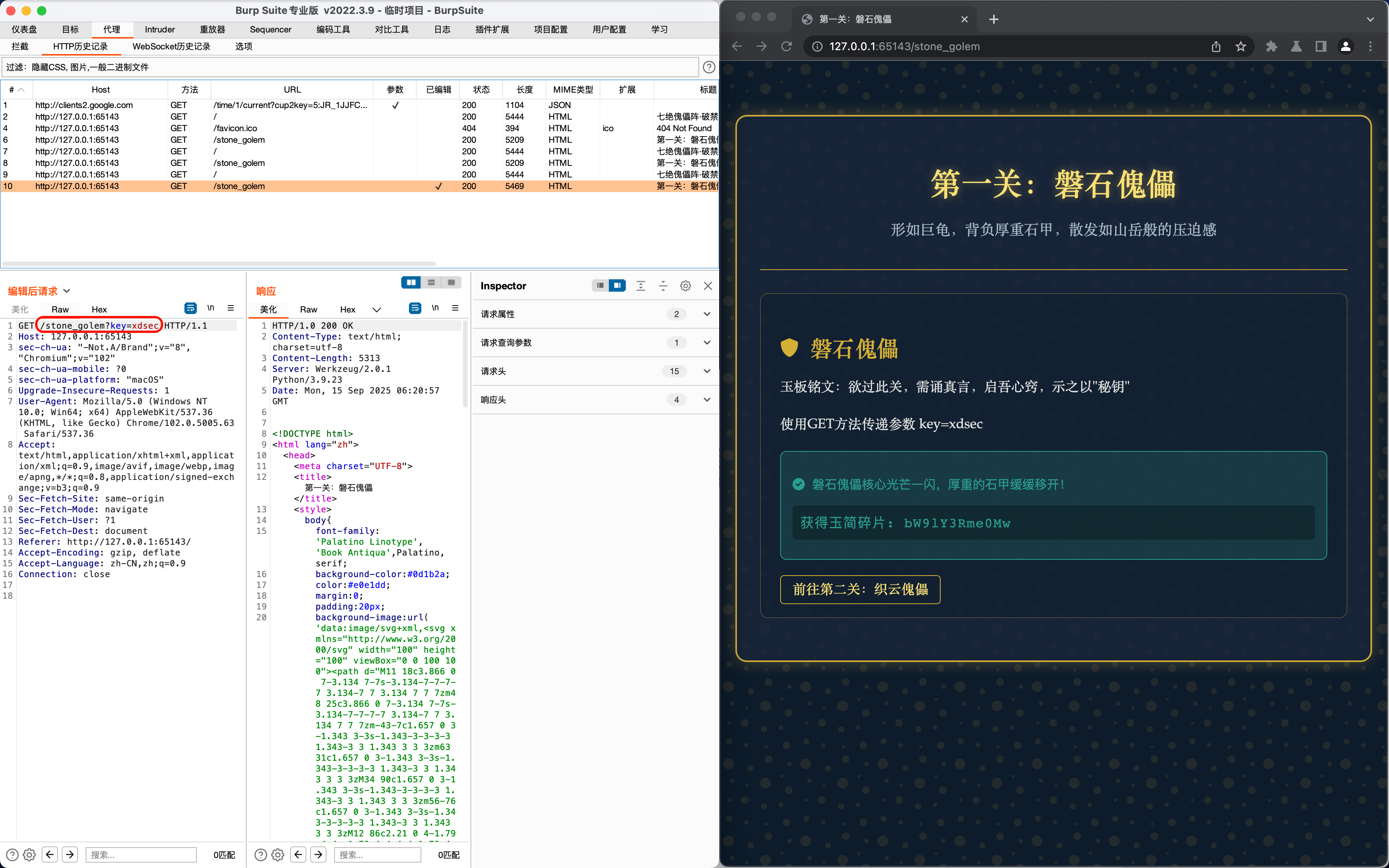Open the 编辑后请求 dropdown
This screenshot has width=1389, height=868.
(67, 291)
